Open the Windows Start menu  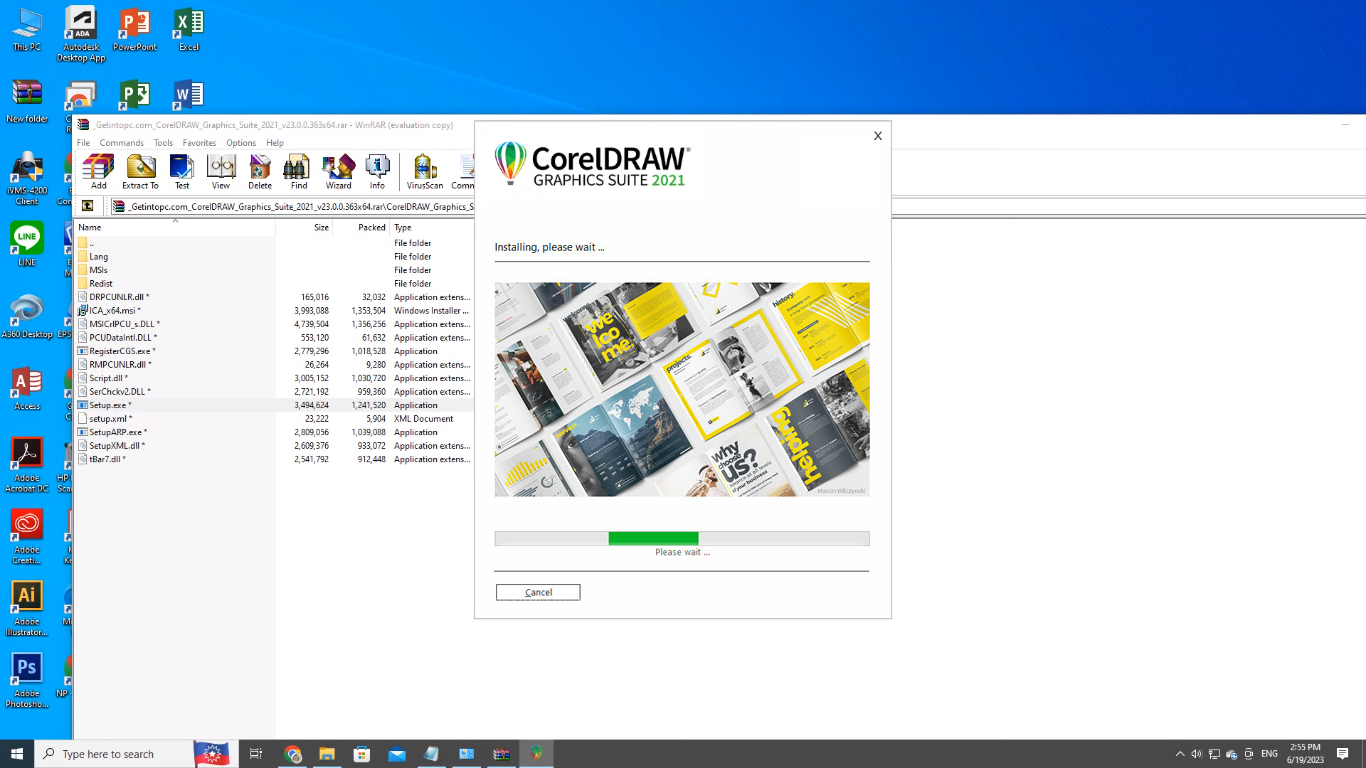(17, 753)
